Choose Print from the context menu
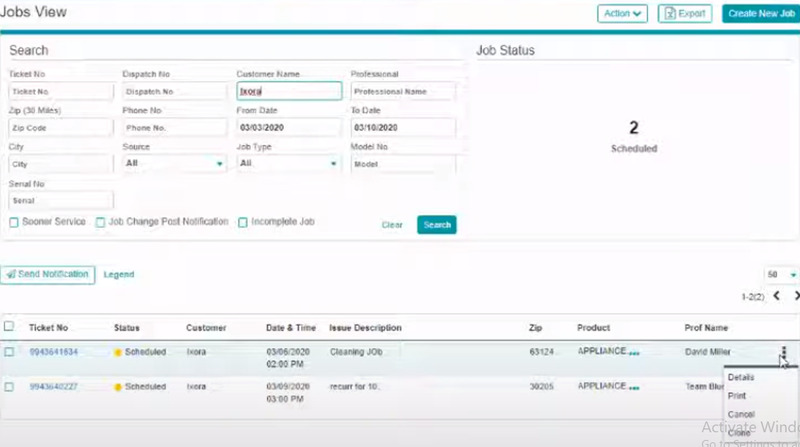Image resolution: width=800 pixels, height=447 pixels. pos(737,396)
